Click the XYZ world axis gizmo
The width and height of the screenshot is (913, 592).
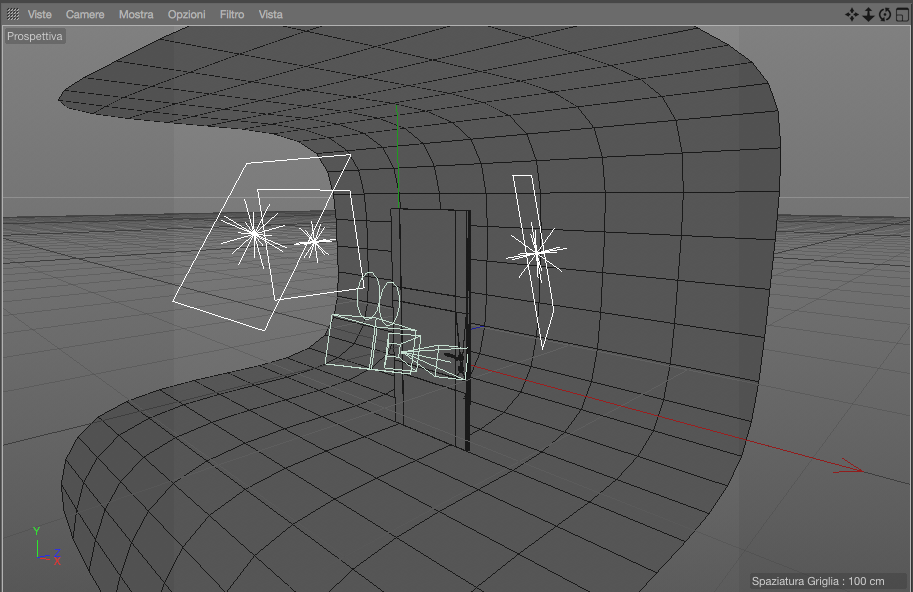[x=47, y=546]
